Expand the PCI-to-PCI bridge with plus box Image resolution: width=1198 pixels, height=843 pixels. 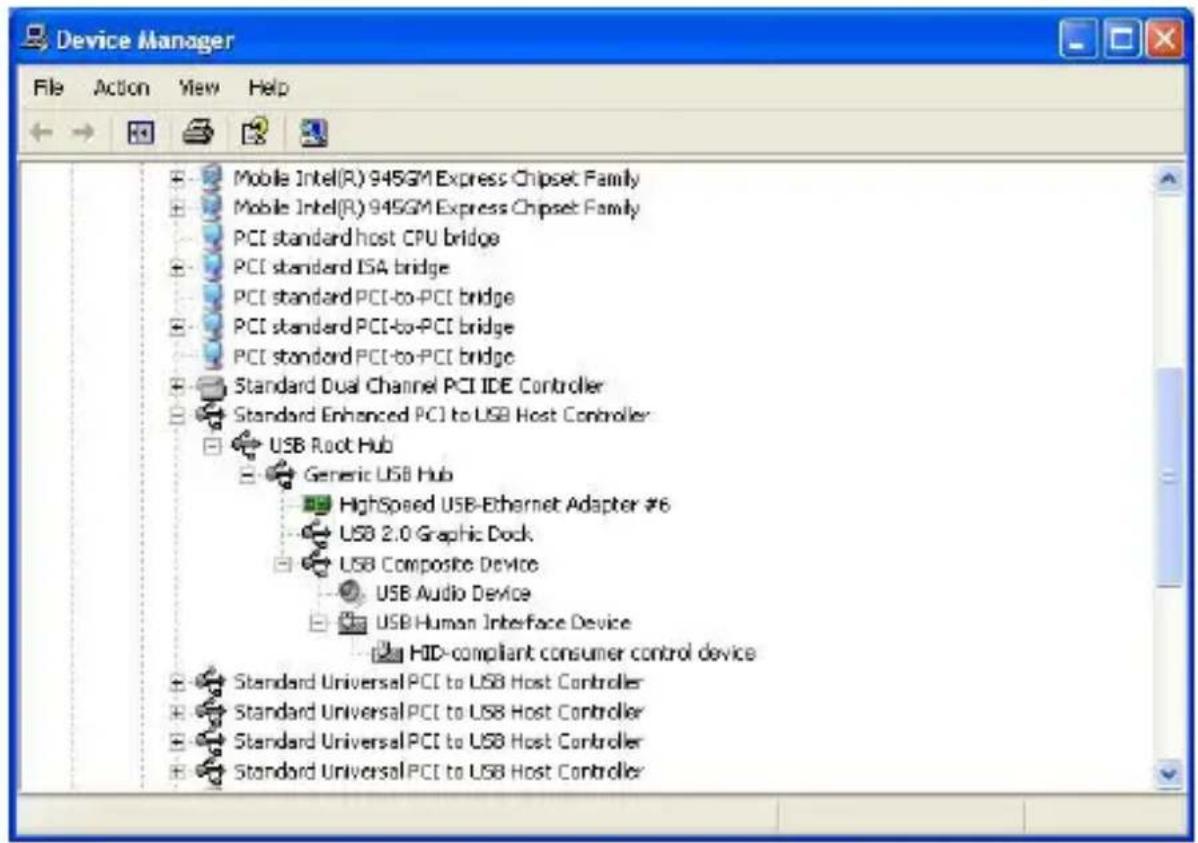point(177,327)
